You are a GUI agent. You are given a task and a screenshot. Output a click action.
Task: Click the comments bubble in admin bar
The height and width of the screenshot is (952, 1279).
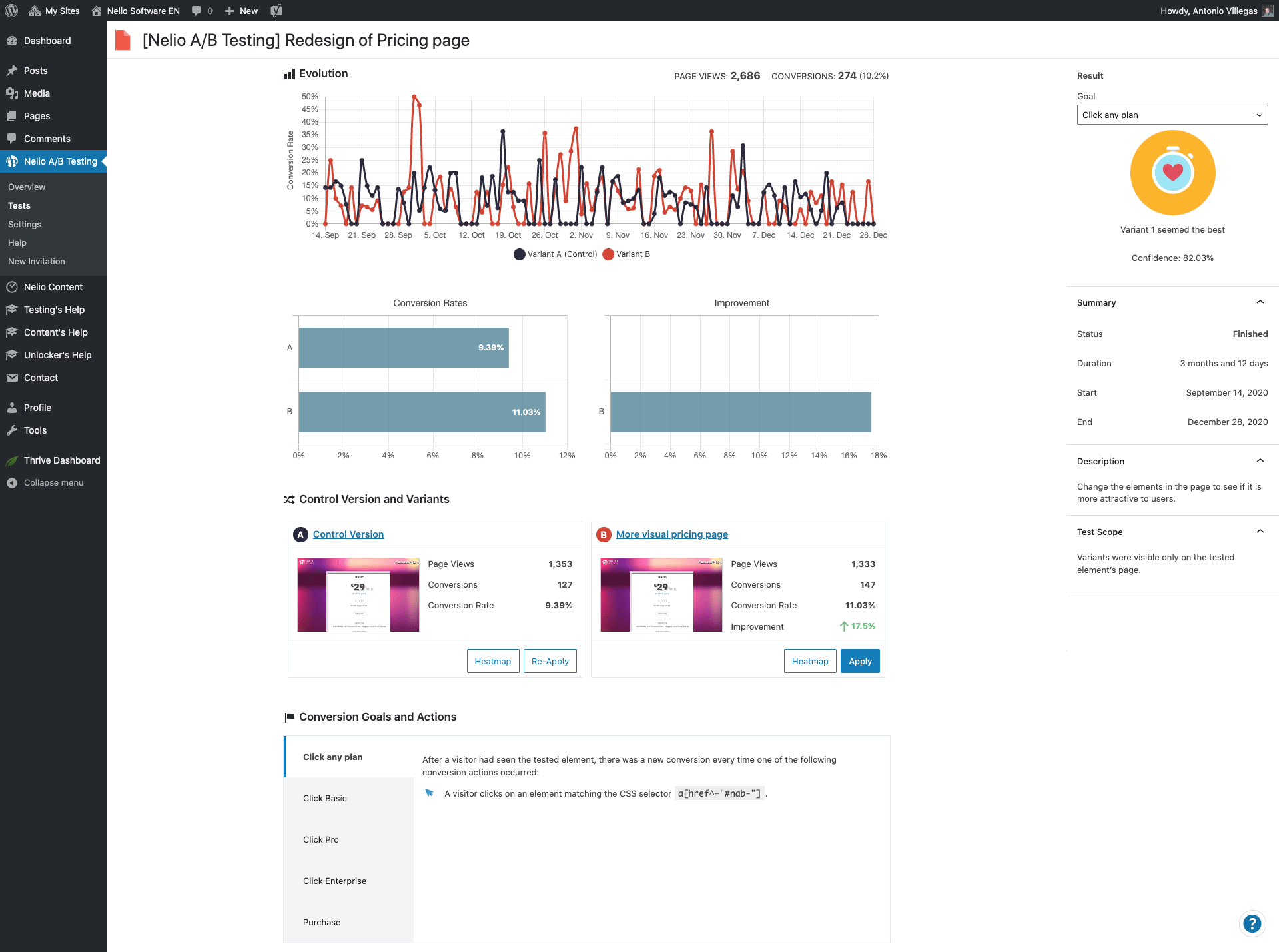197,11
